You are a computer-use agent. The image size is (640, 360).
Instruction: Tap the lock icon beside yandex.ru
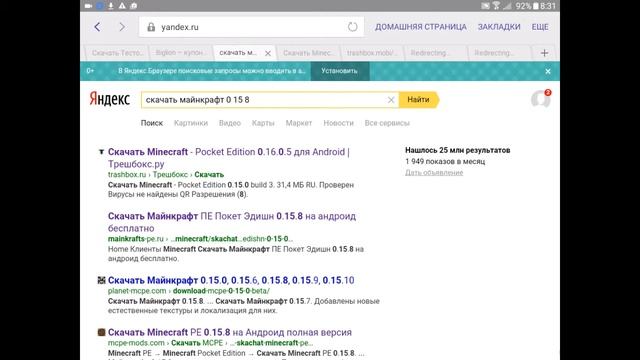click(x=151, y=27)
